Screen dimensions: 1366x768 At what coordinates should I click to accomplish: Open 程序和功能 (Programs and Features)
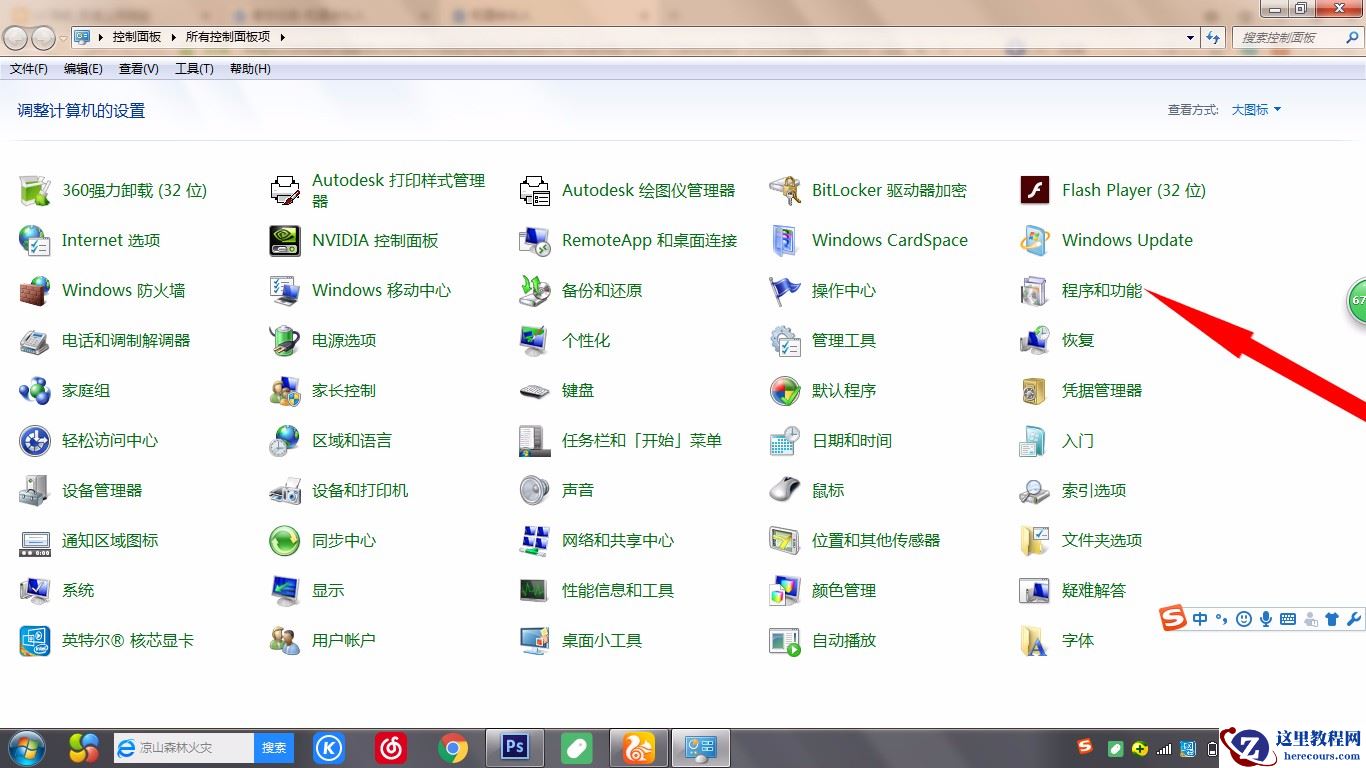click(x=1101, y=291)
